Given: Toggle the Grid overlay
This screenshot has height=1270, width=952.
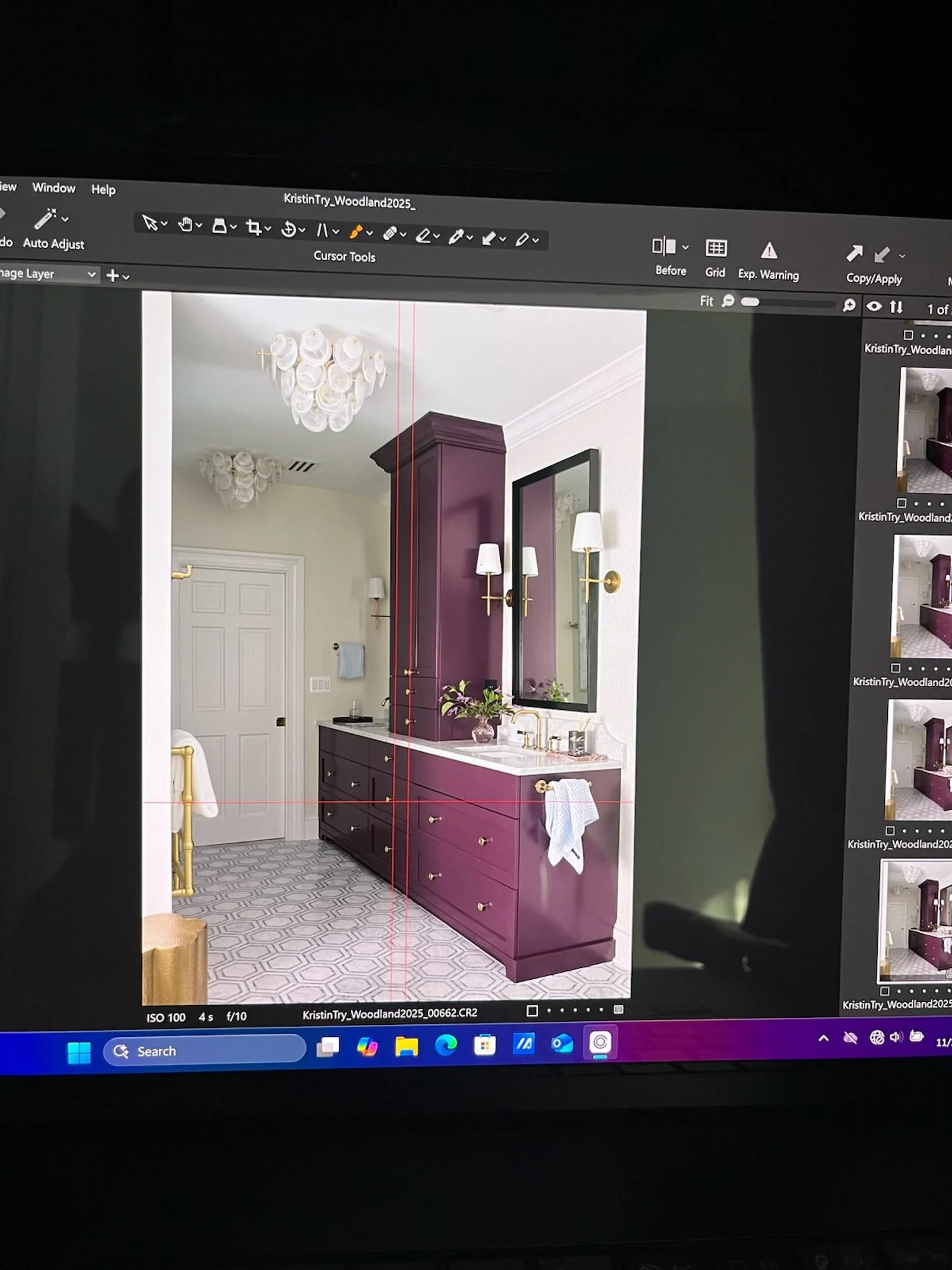Looking at the screenshot, I should coord(716,248).
